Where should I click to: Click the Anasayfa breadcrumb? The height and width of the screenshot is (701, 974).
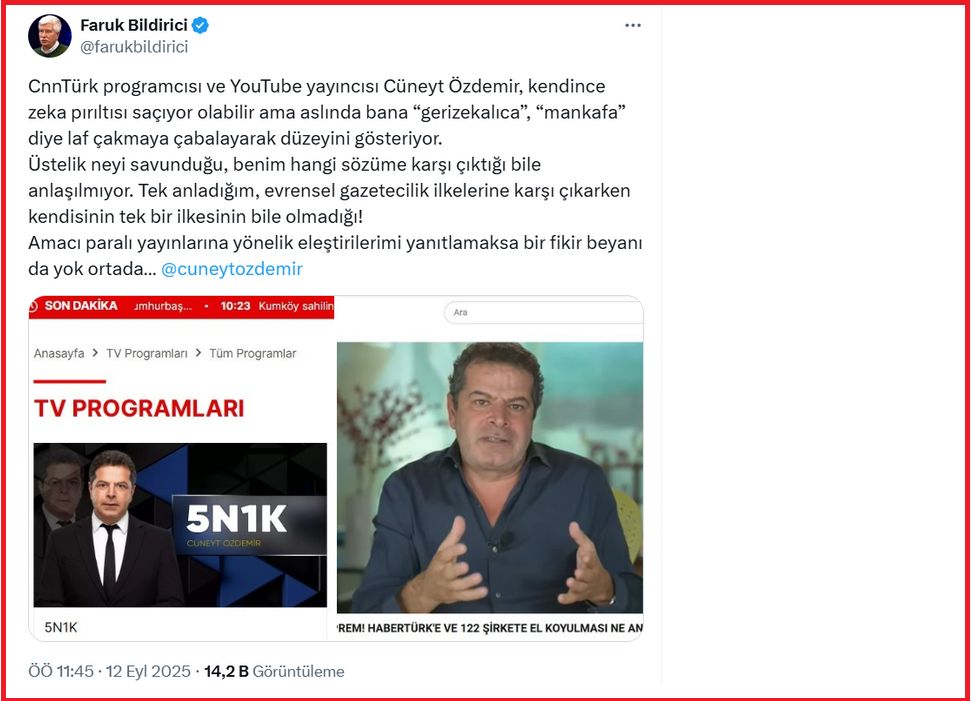click(59, 353)
